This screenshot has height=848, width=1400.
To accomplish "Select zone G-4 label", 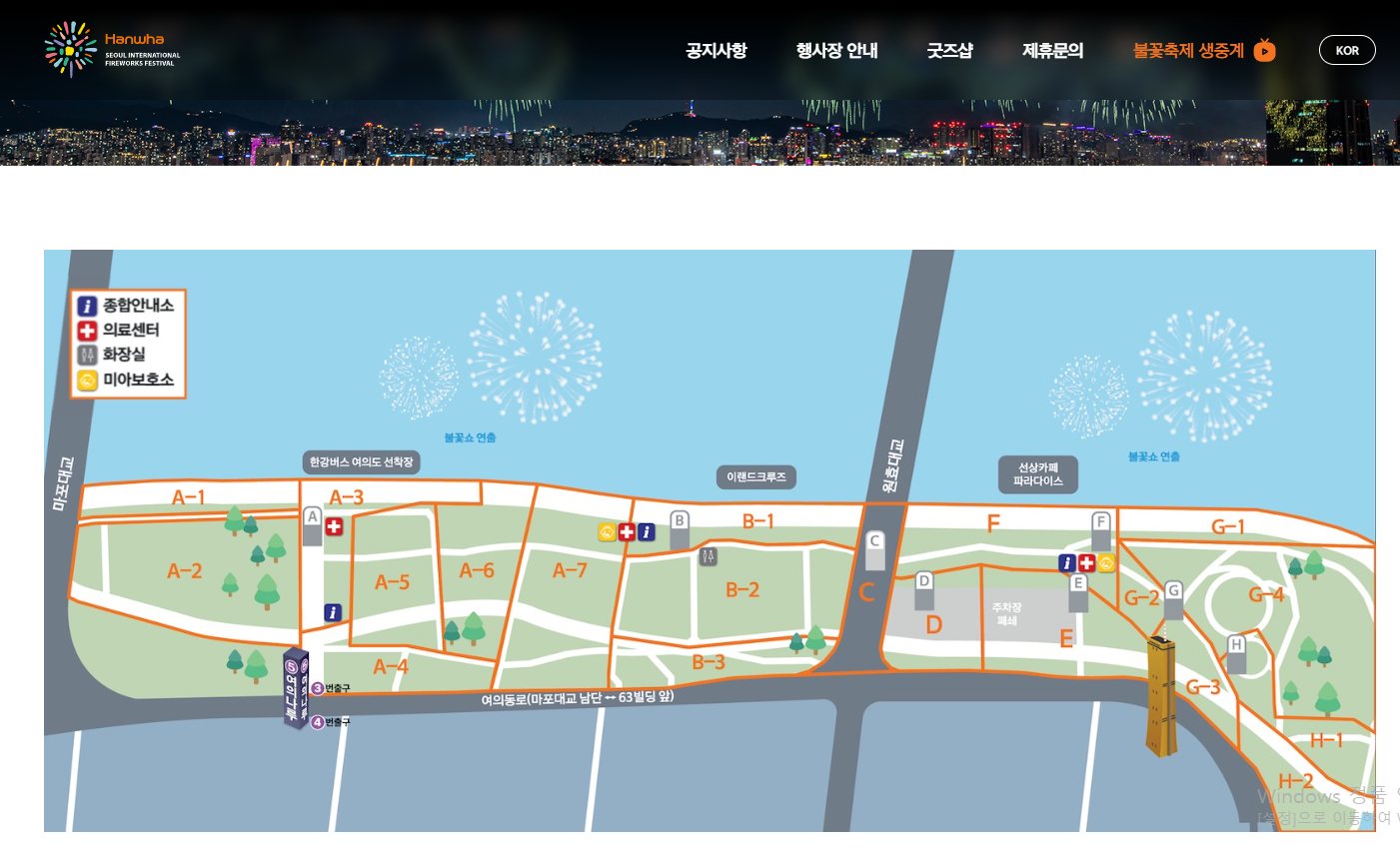I will (x=1267, y=594).
